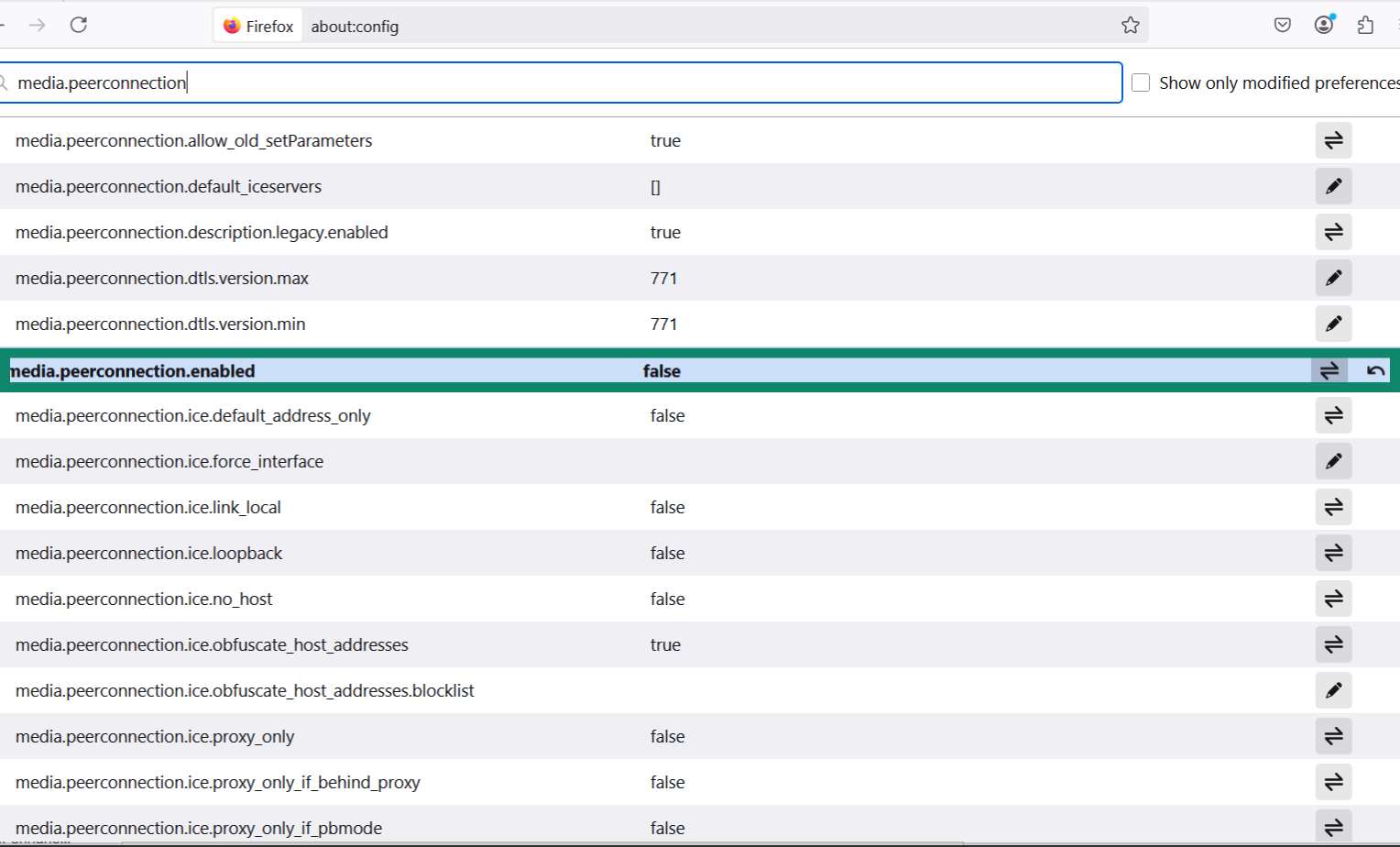Flip media.peerconnection.ice.no_host to true
Image resolution: width=1400 pixels, height=847 pixels.
(x=1333, y=599)
